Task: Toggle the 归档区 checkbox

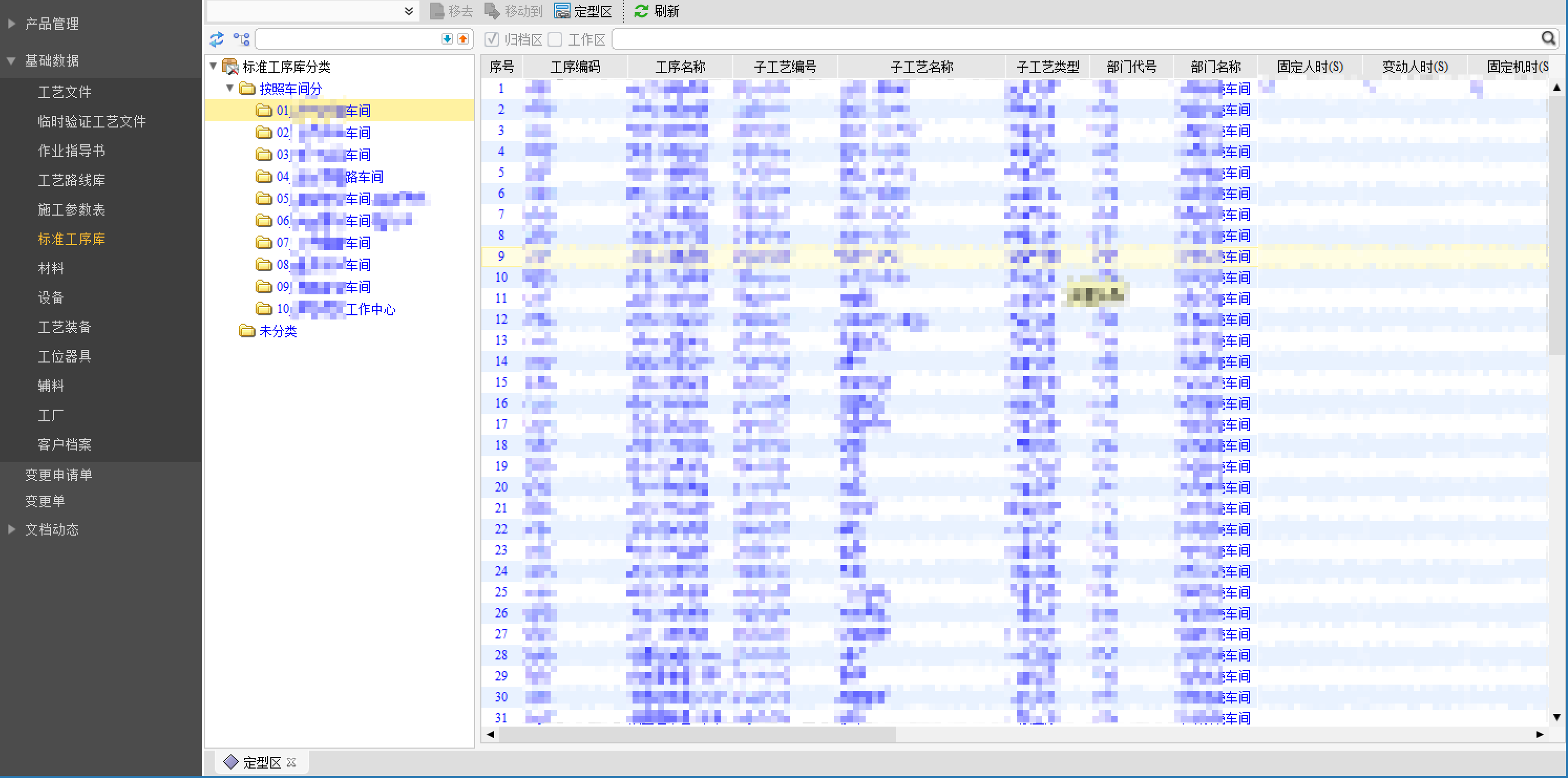Action: [492, 39]
